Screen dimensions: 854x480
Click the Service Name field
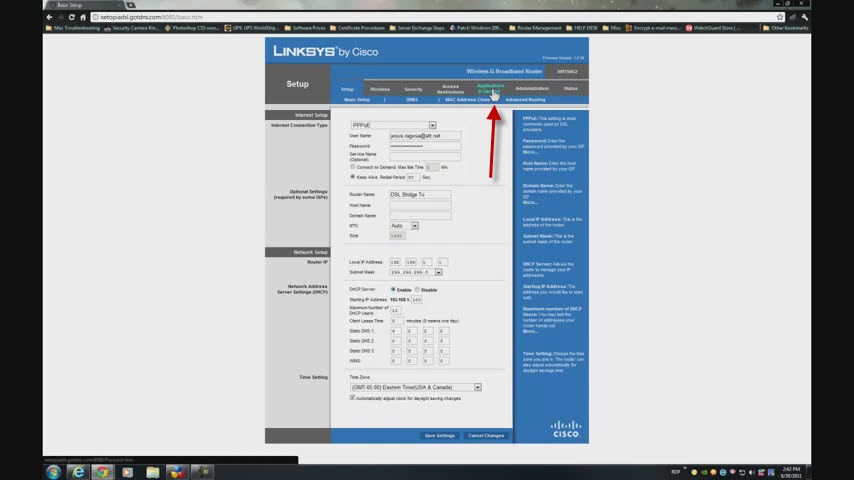coord(425,156)
